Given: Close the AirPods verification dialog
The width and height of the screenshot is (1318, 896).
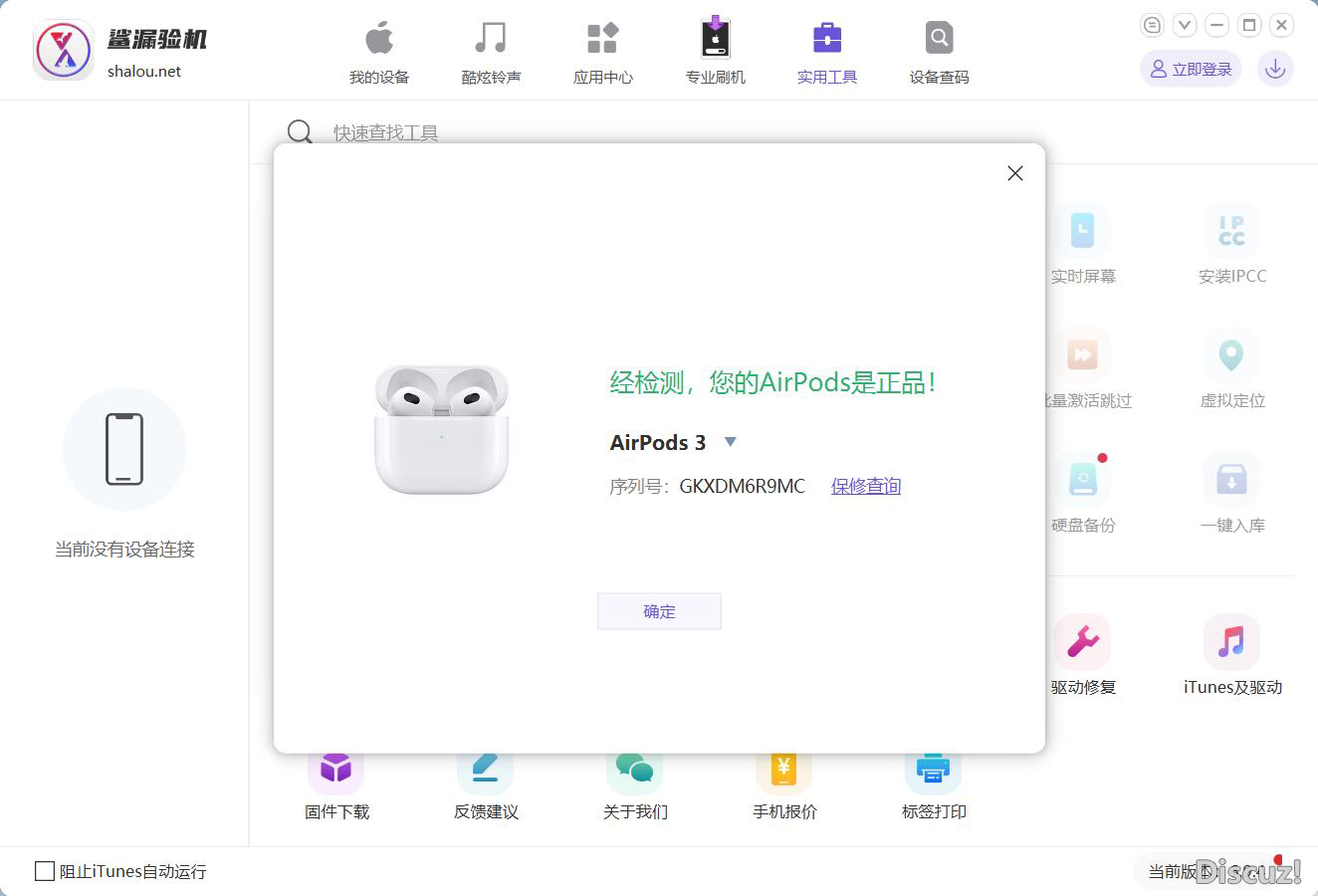Looking at the screenshot, I should (x=1015, y=173).
